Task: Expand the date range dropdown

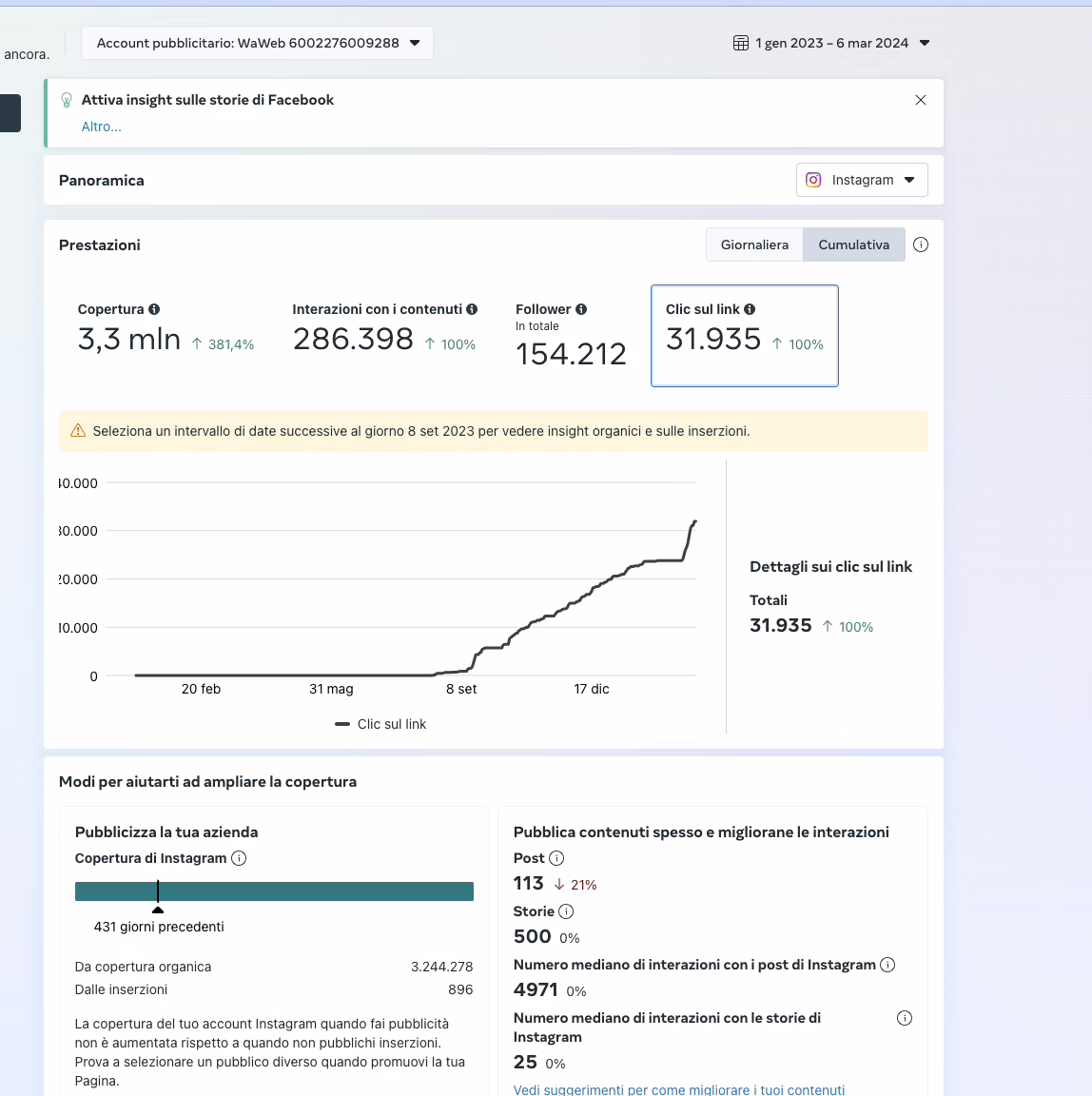Action: pyautogui.click(x=924, y=43)
